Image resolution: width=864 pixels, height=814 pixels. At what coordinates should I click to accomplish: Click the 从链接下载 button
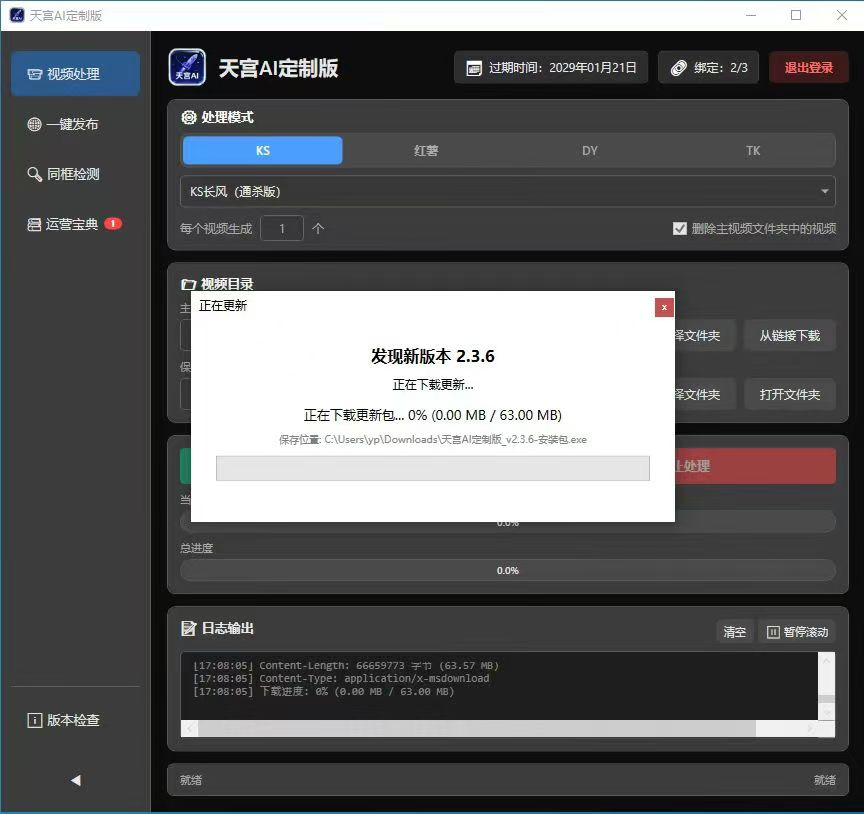pos(790,336)
